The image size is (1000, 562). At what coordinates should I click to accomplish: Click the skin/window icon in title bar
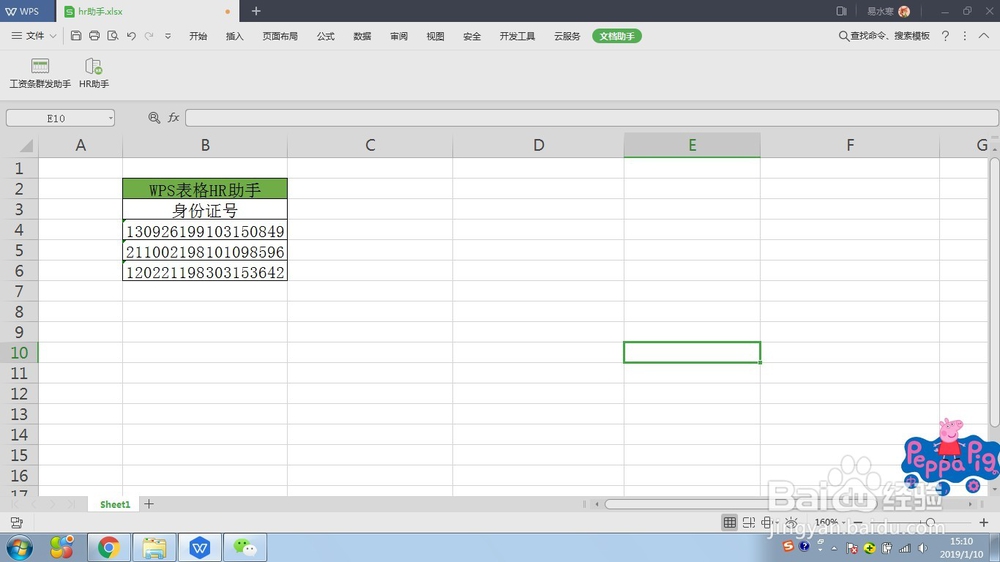pos(841,11)
